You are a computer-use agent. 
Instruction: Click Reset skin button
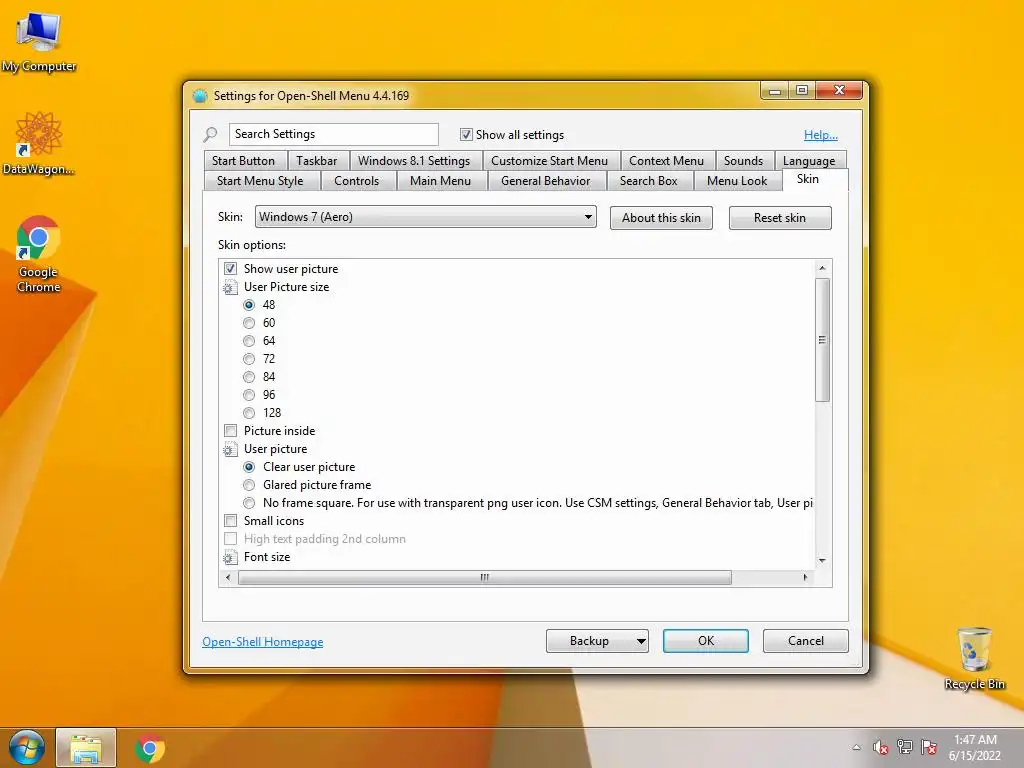click(x=780, y=218)
